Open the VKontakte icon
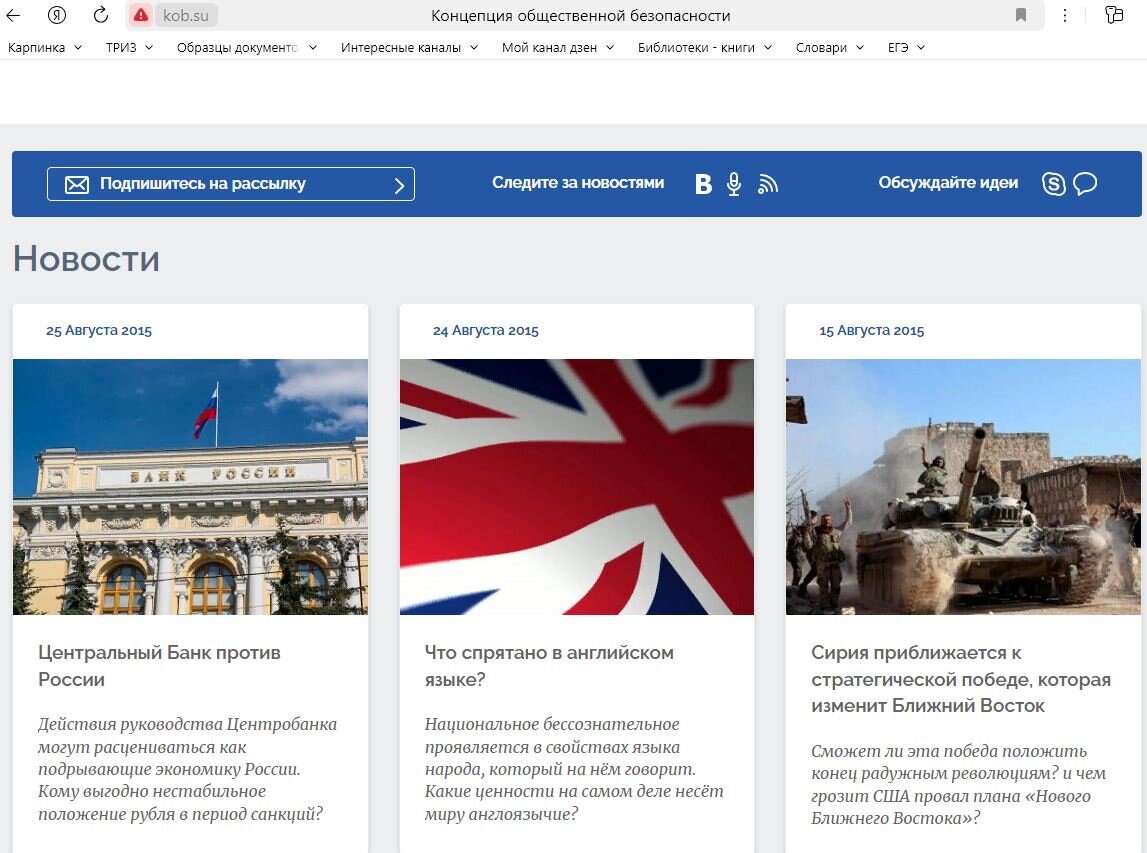1147x853 pixels. click(703, 184)
